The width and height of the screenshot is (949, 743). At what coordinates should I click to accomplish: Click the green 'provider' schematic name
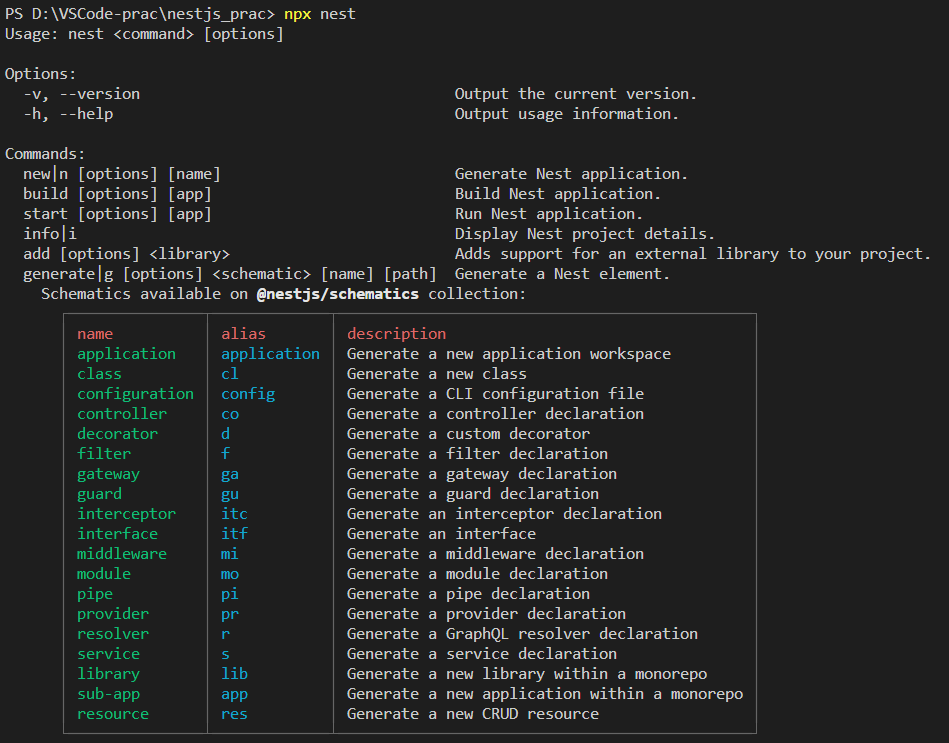[x=113, y=614]
